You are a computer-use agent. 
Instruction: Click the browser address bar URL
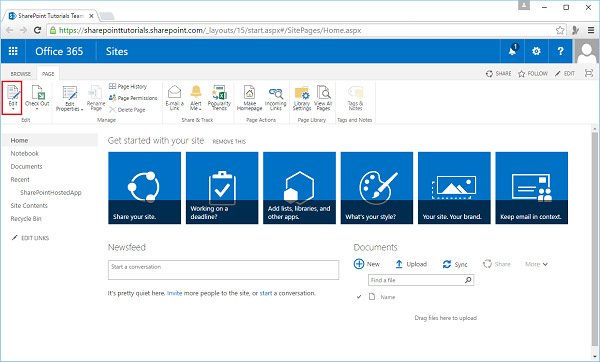coord(210,30)
